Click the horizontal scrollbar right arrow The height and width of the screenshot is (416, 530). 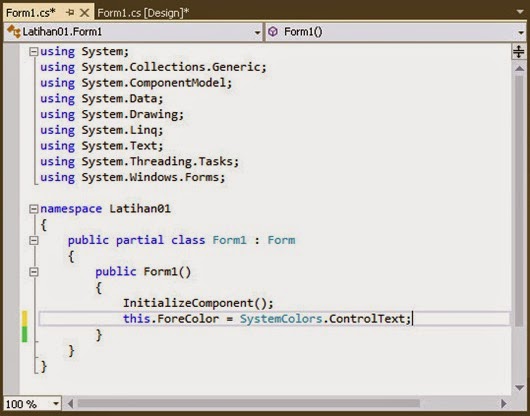click(504, 403)
